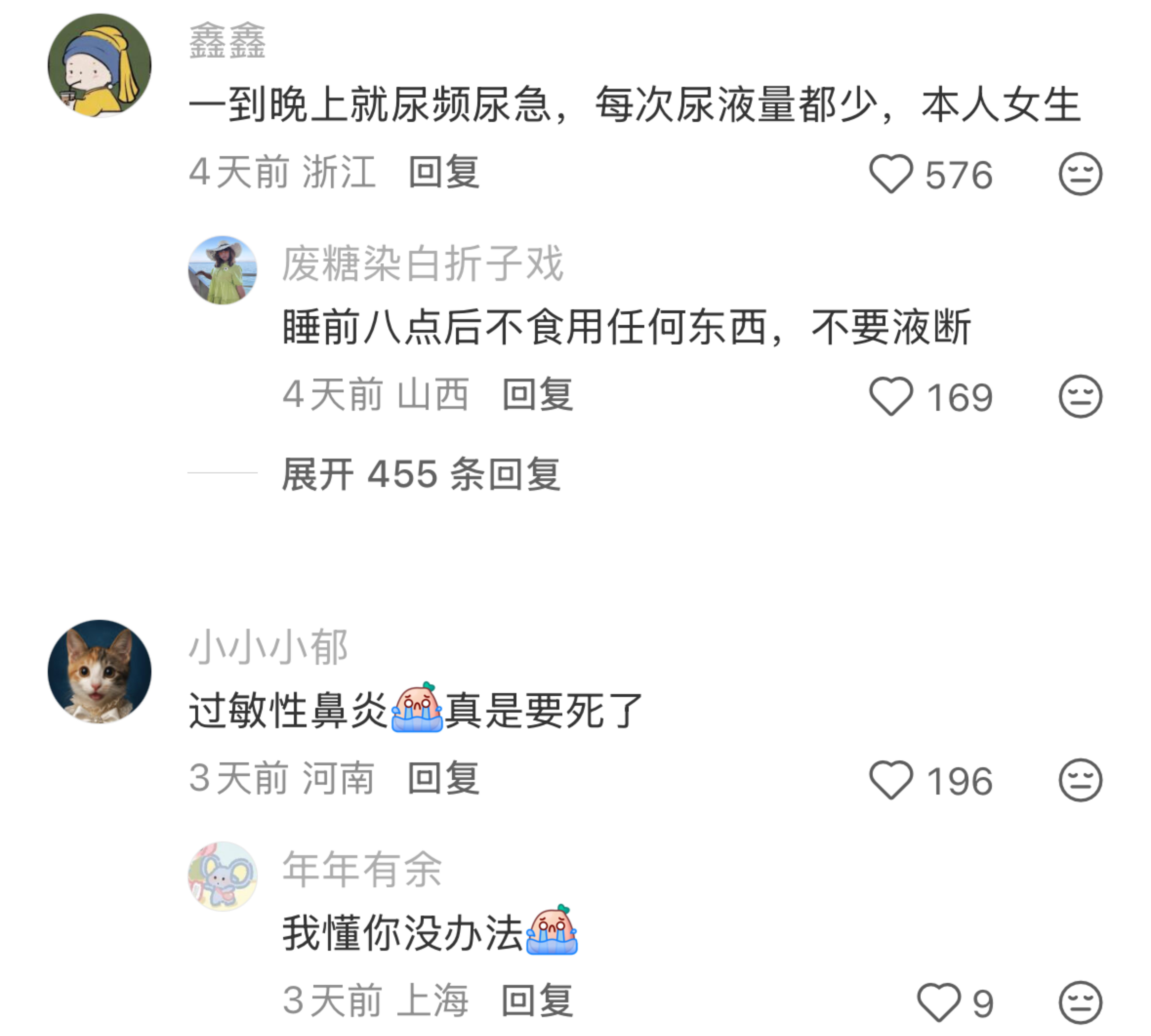1151x1036 pixels.
Task: Tap dislike face icon on 鑫鑫's comment
Action: coord(1080,174)
